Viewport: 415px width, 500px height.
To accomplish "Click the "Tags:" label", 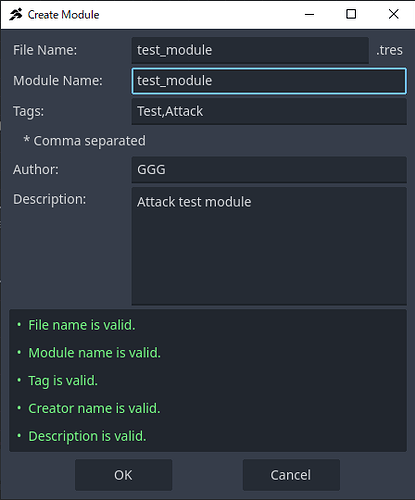I will 28,111.
